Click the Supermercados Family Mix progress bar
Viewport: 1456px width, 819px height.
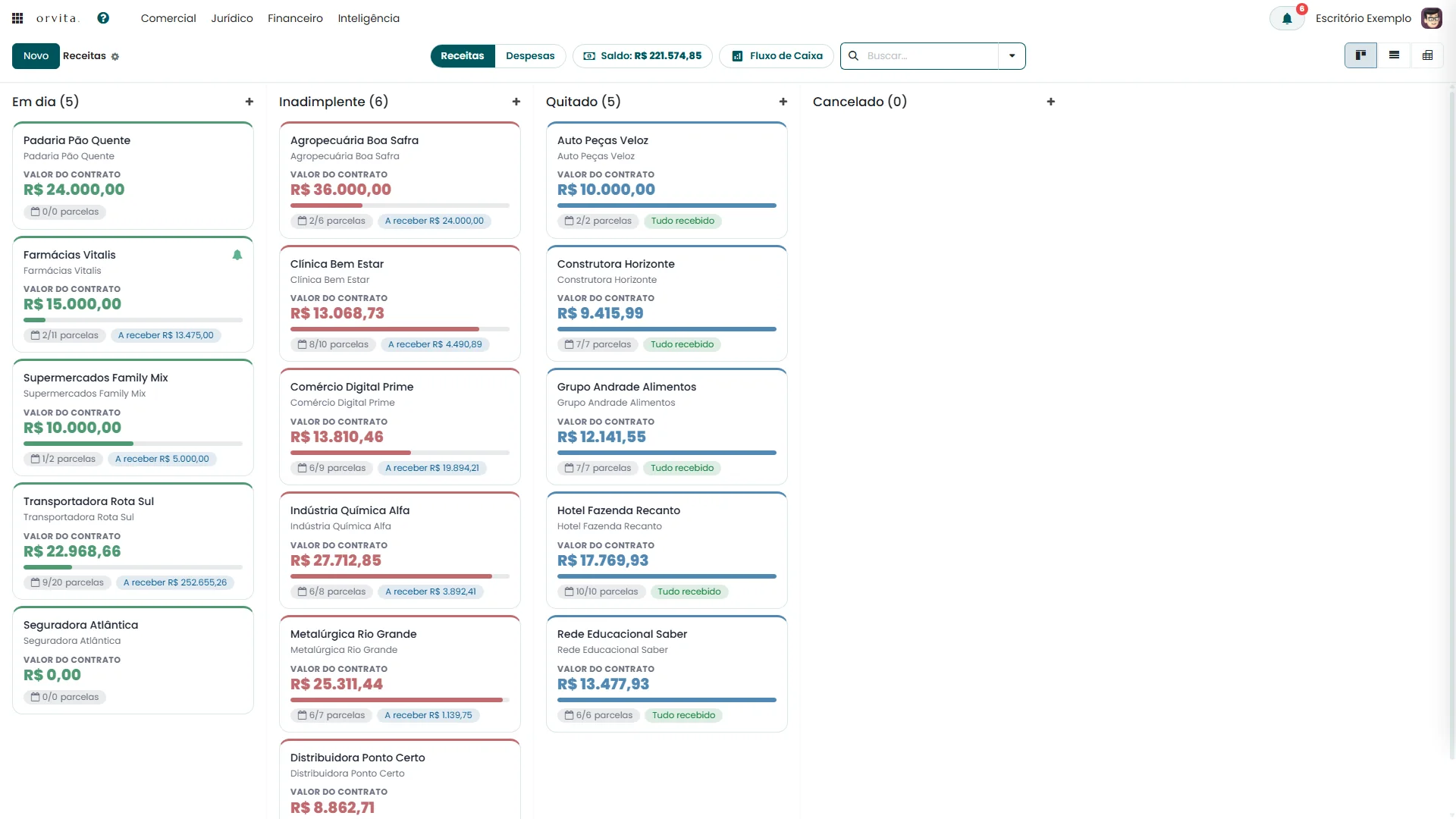click(133, 444)
